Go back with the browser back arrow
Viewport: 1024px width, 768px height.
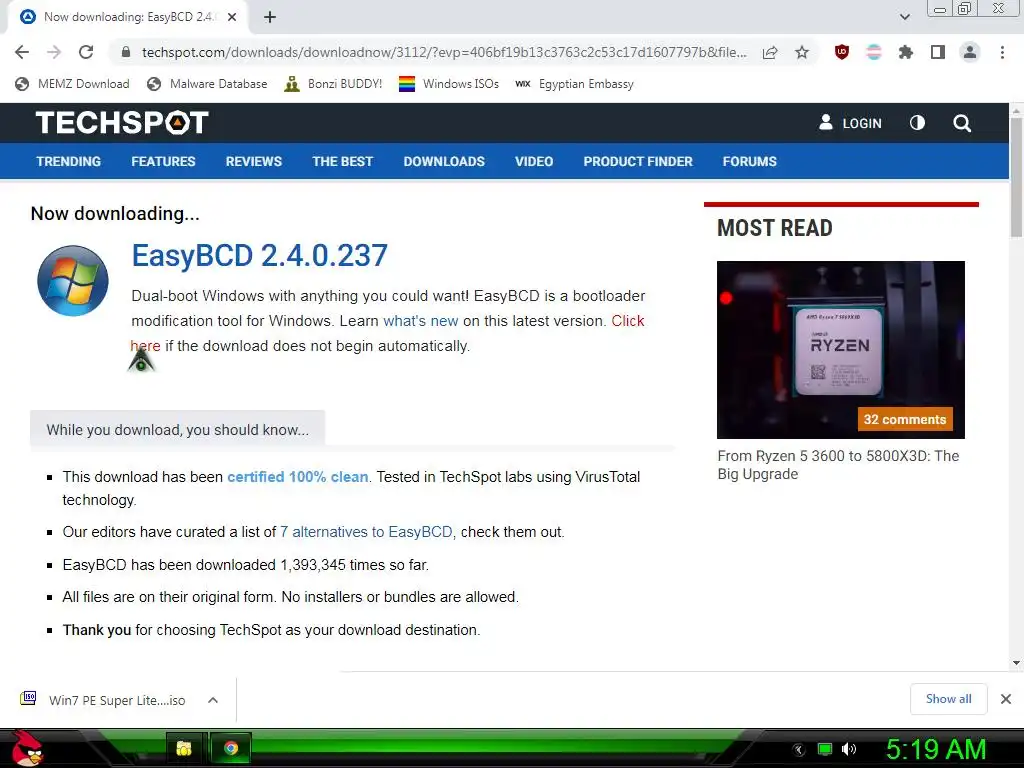(22, 52)
